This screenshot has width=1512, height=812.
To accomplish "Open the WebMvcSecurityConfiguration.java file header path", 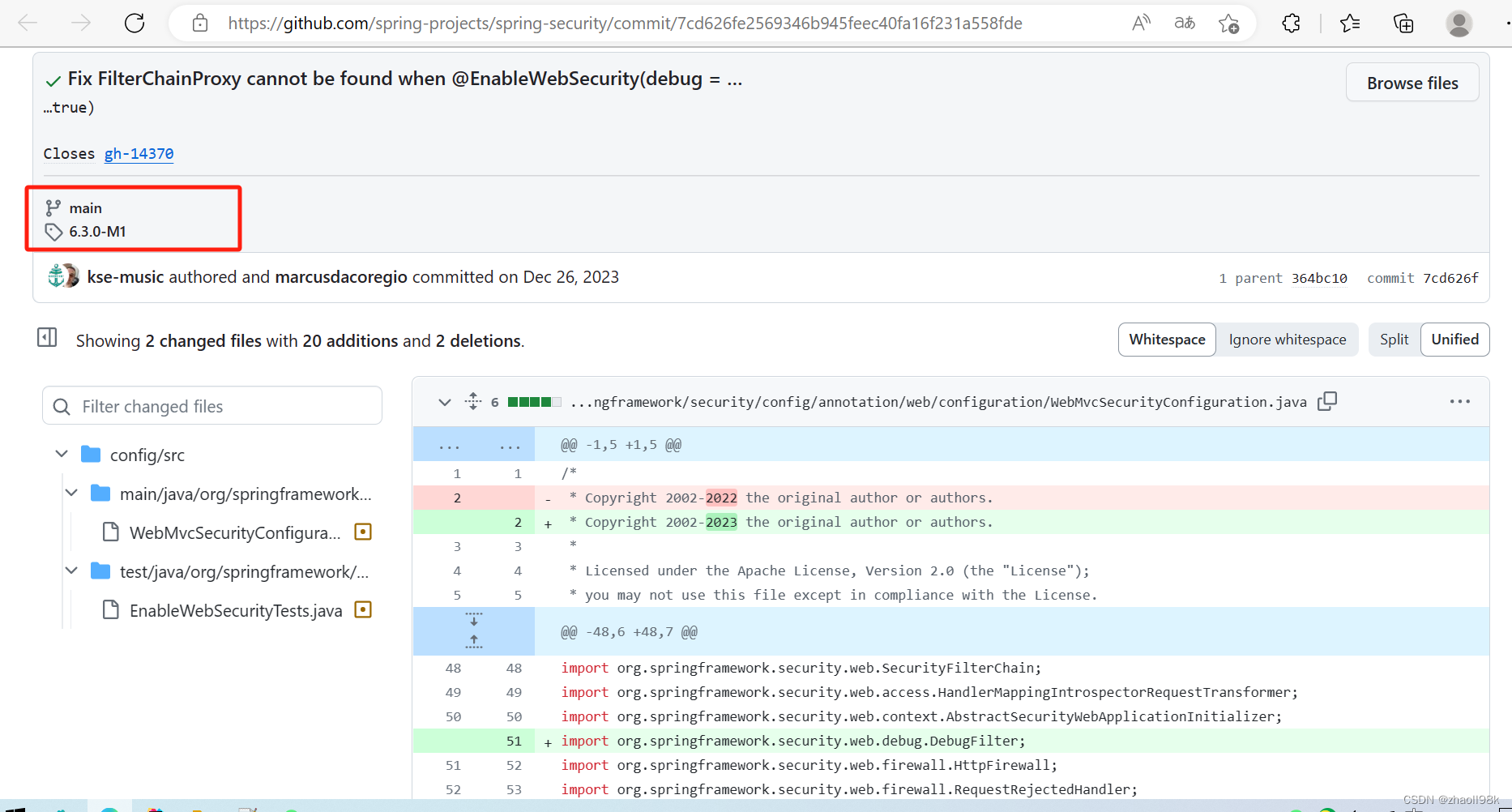I will coord(938,402).
